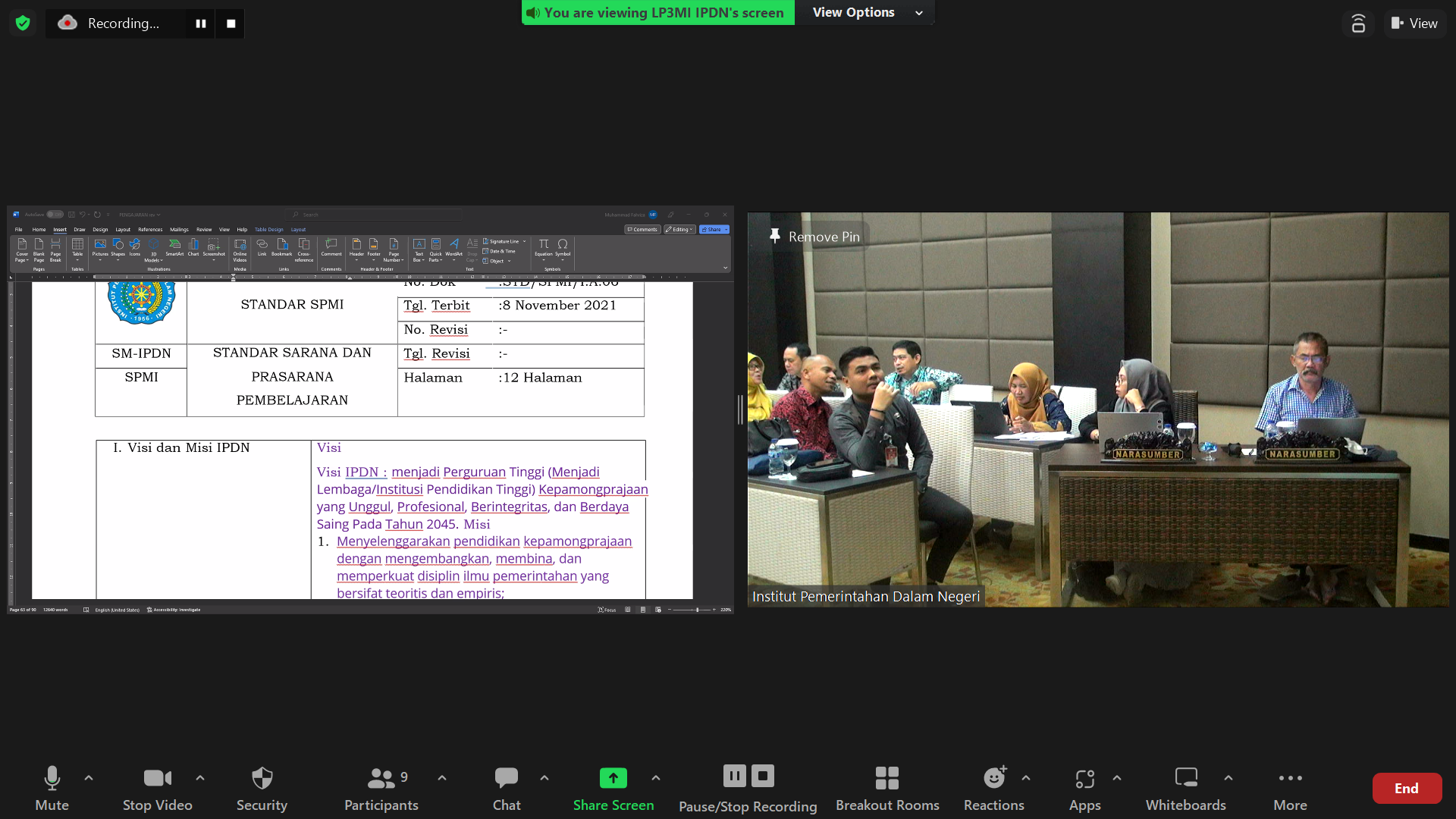Screen dimensions: 1456x819
Task: Insert an Equation in Word
Action: pyautogui.click(x=544, y=249)
